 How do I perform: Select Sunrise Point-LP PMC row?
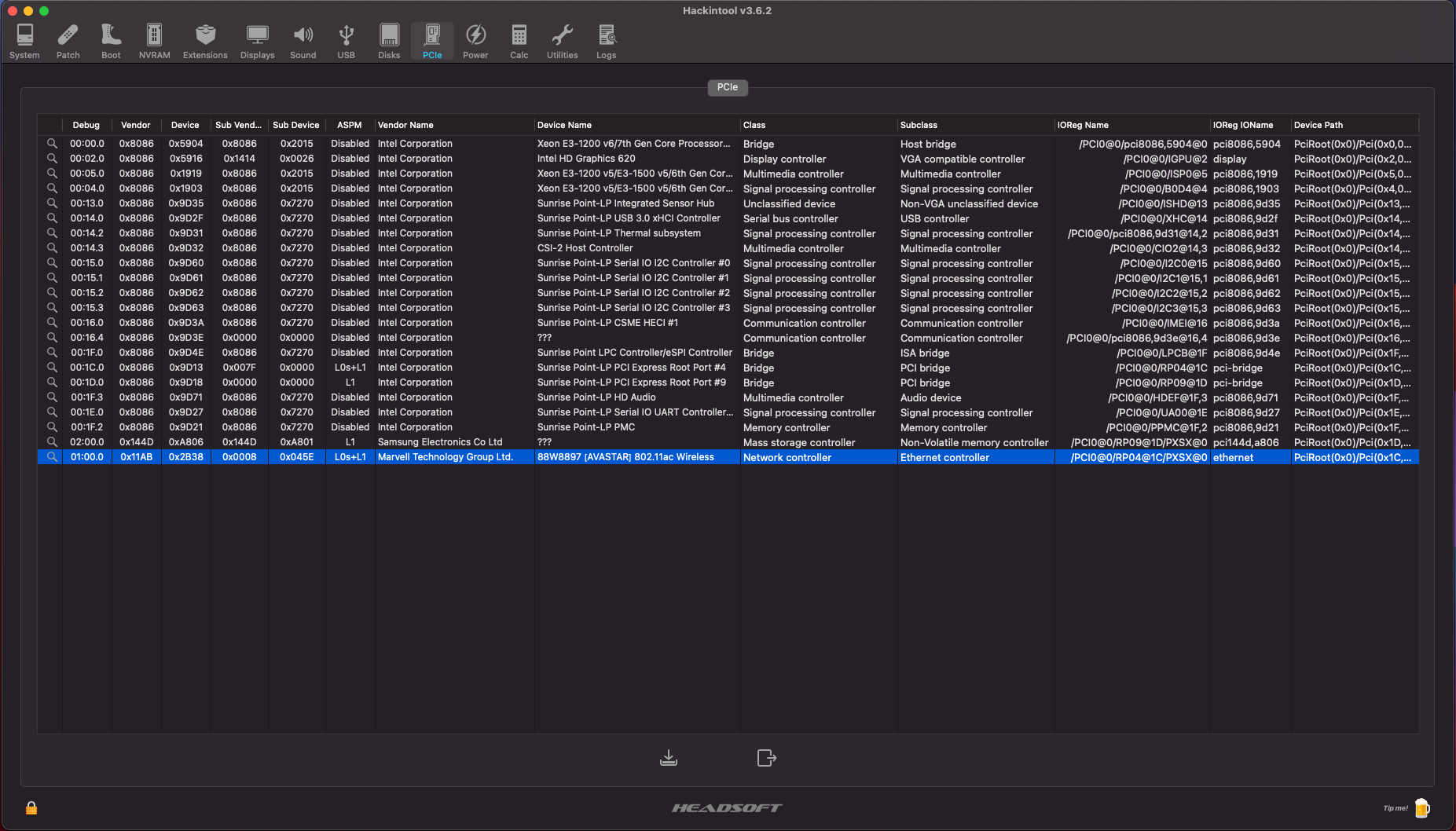click(x=728, y=427)
